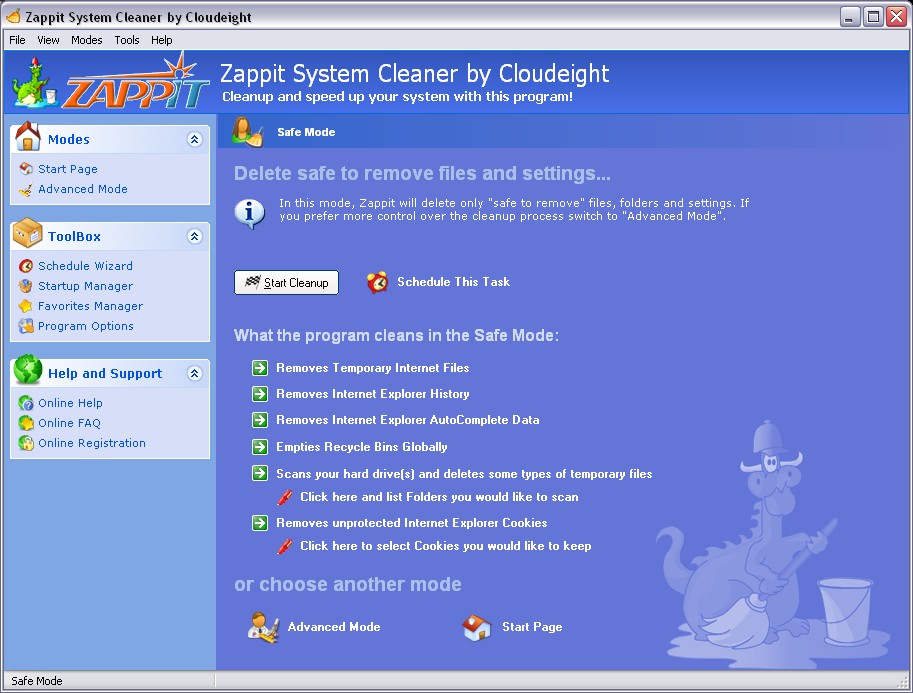Screen dimensions: 913x693
Task: Click the clock icon next to Schedule Wizard
Action: (26, 266)
